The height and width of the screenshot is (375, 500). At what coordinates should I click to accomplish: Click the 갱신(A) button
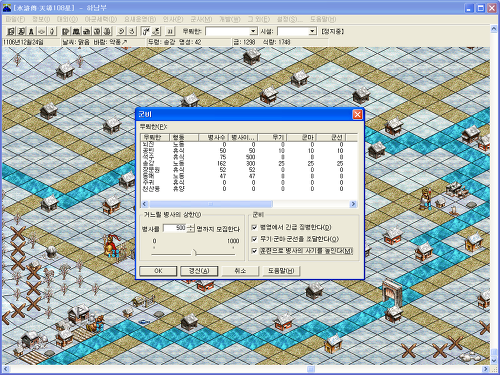coord(199,271)
